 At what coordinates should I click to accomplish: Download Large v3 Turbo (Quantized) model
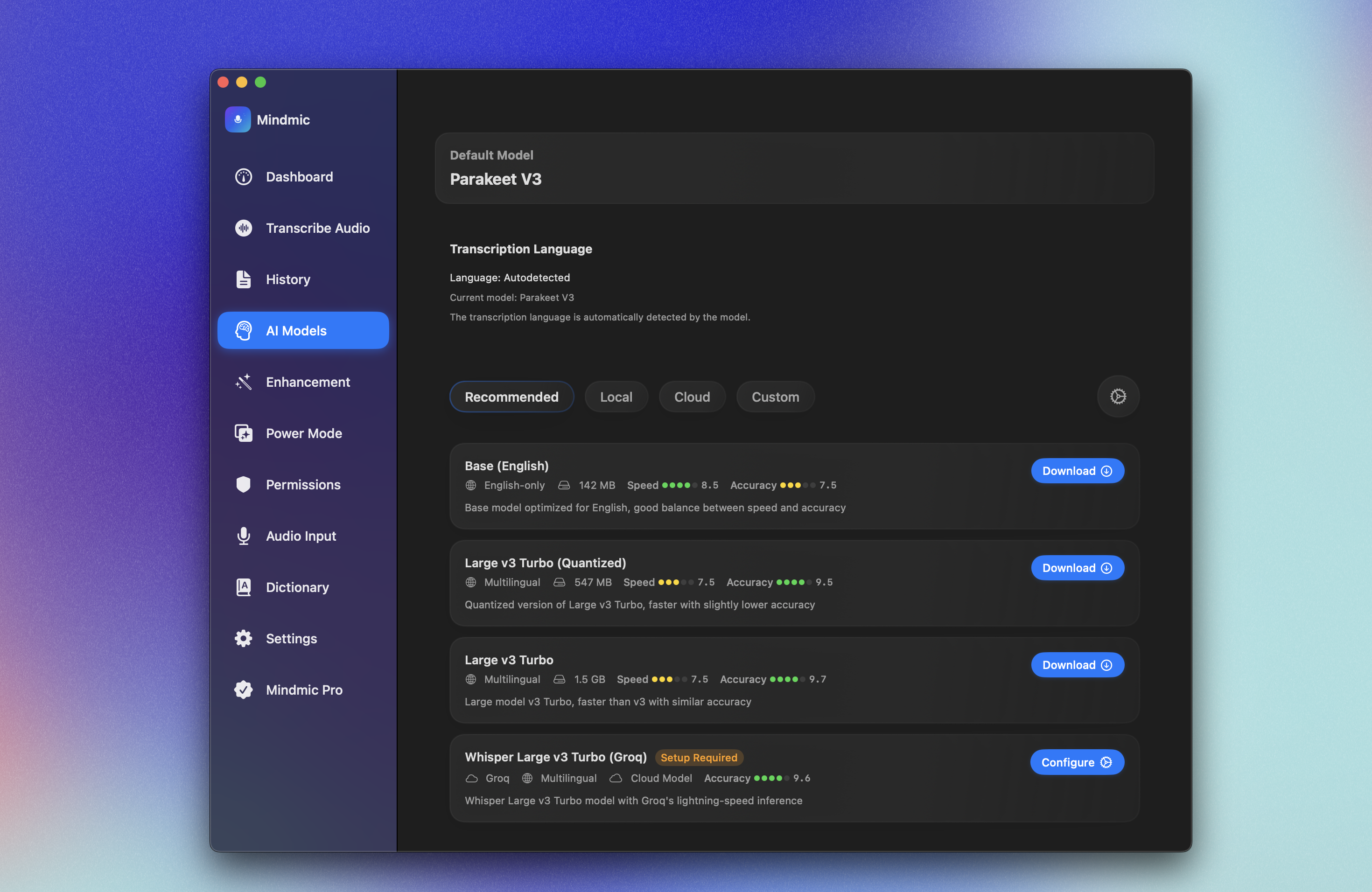tap(1077, 568)
